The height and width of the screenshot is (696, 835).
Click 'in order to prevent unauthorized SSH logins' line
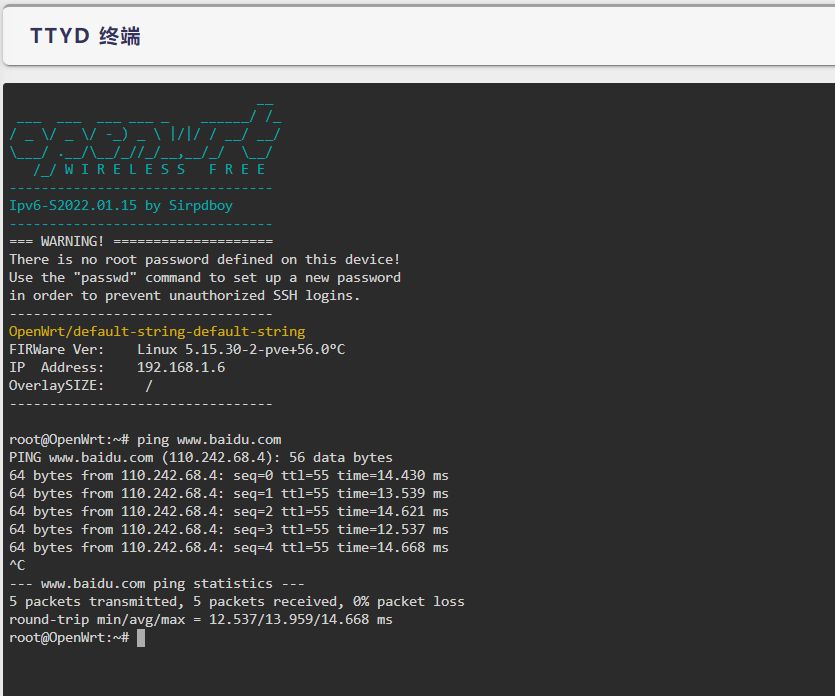coord(185,296)
